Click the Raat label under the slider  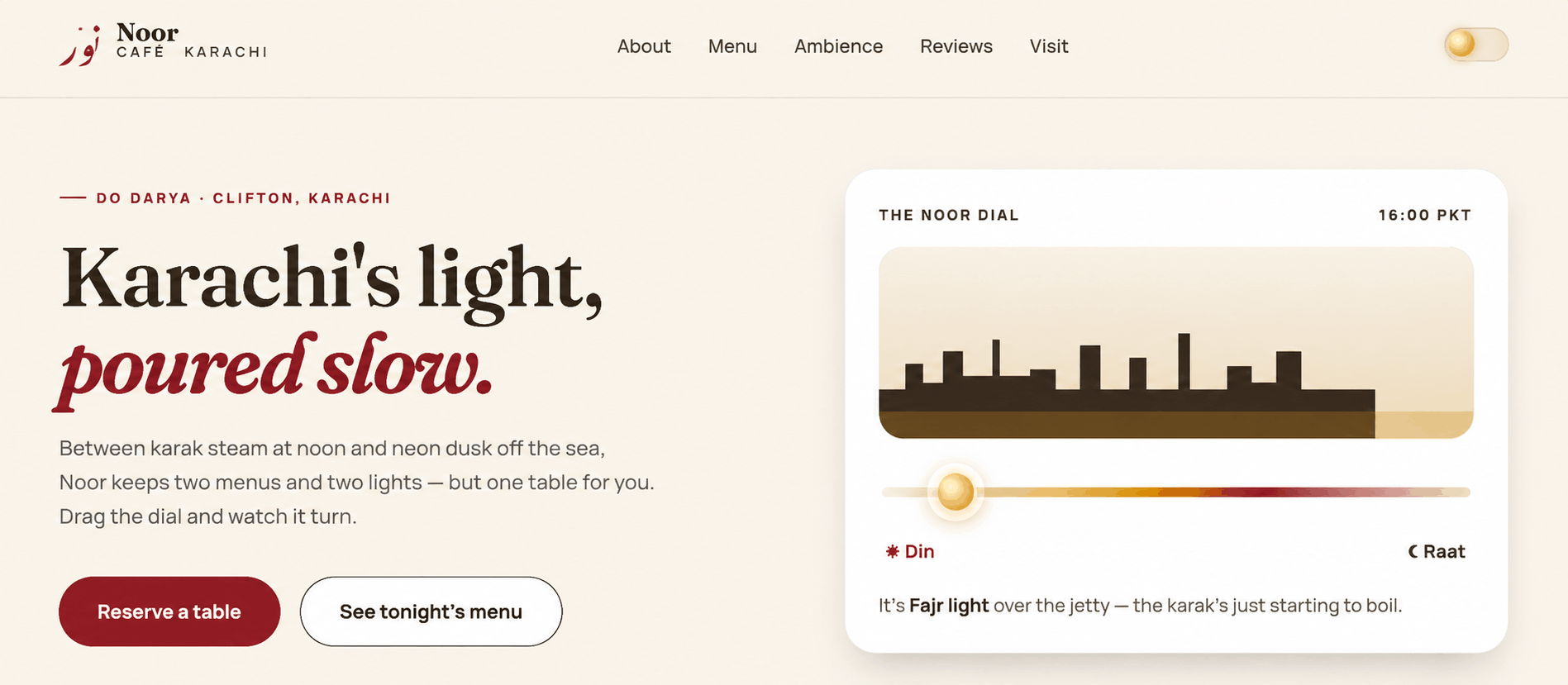pyautogui.click(x=1444, y=551)
